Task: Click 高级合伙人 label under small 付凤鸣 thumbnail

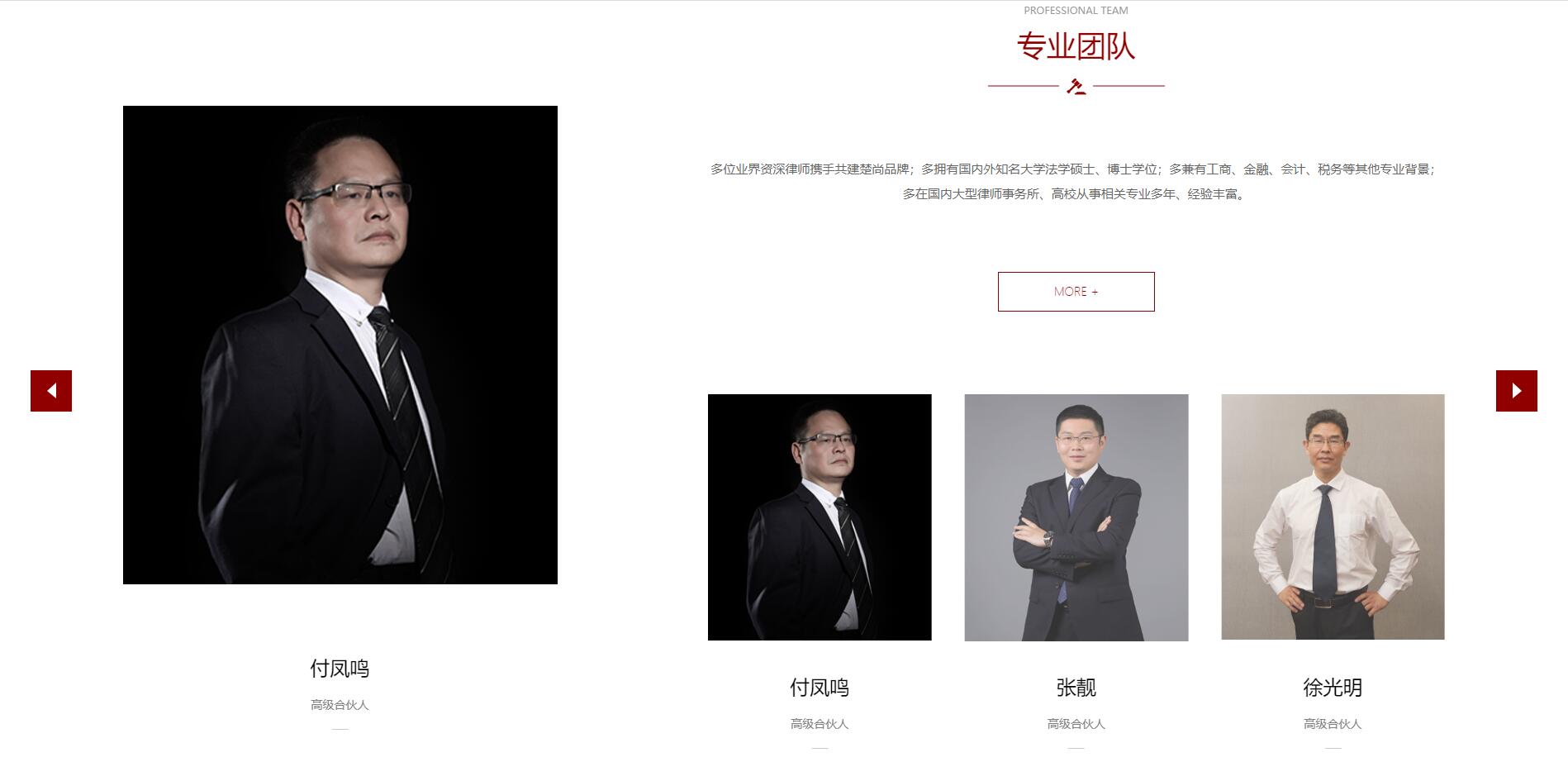Action: click(820, 724)
